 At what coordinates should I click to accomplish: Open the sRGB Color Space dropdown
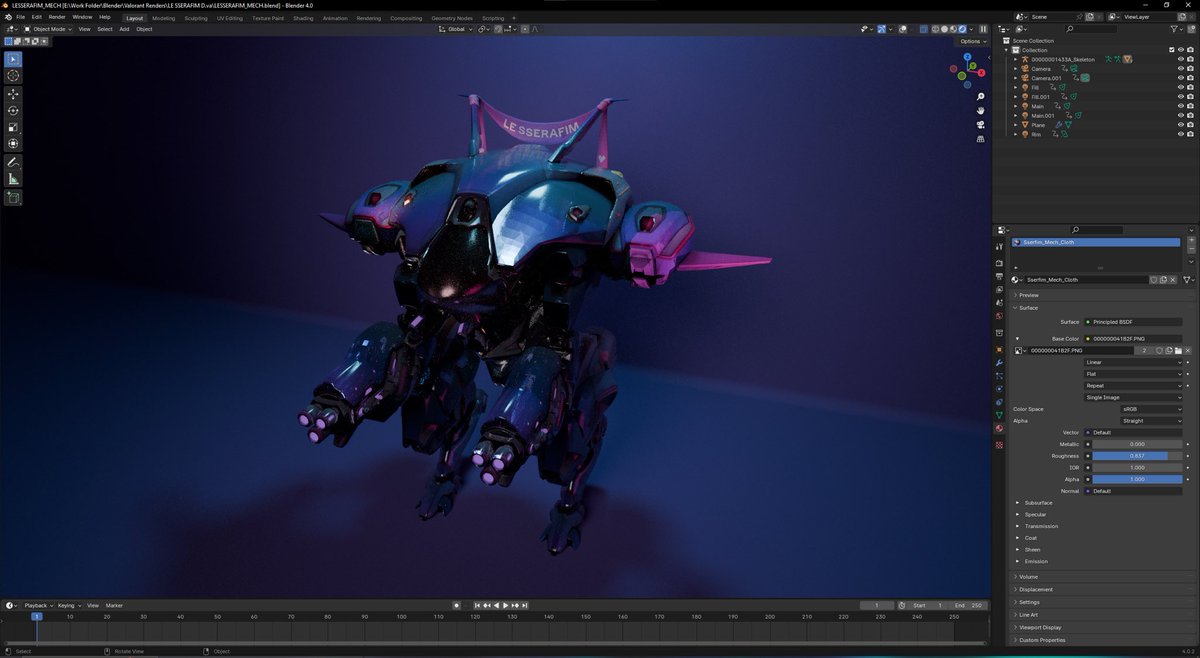pyautogui.click(x=1152, y=409)
